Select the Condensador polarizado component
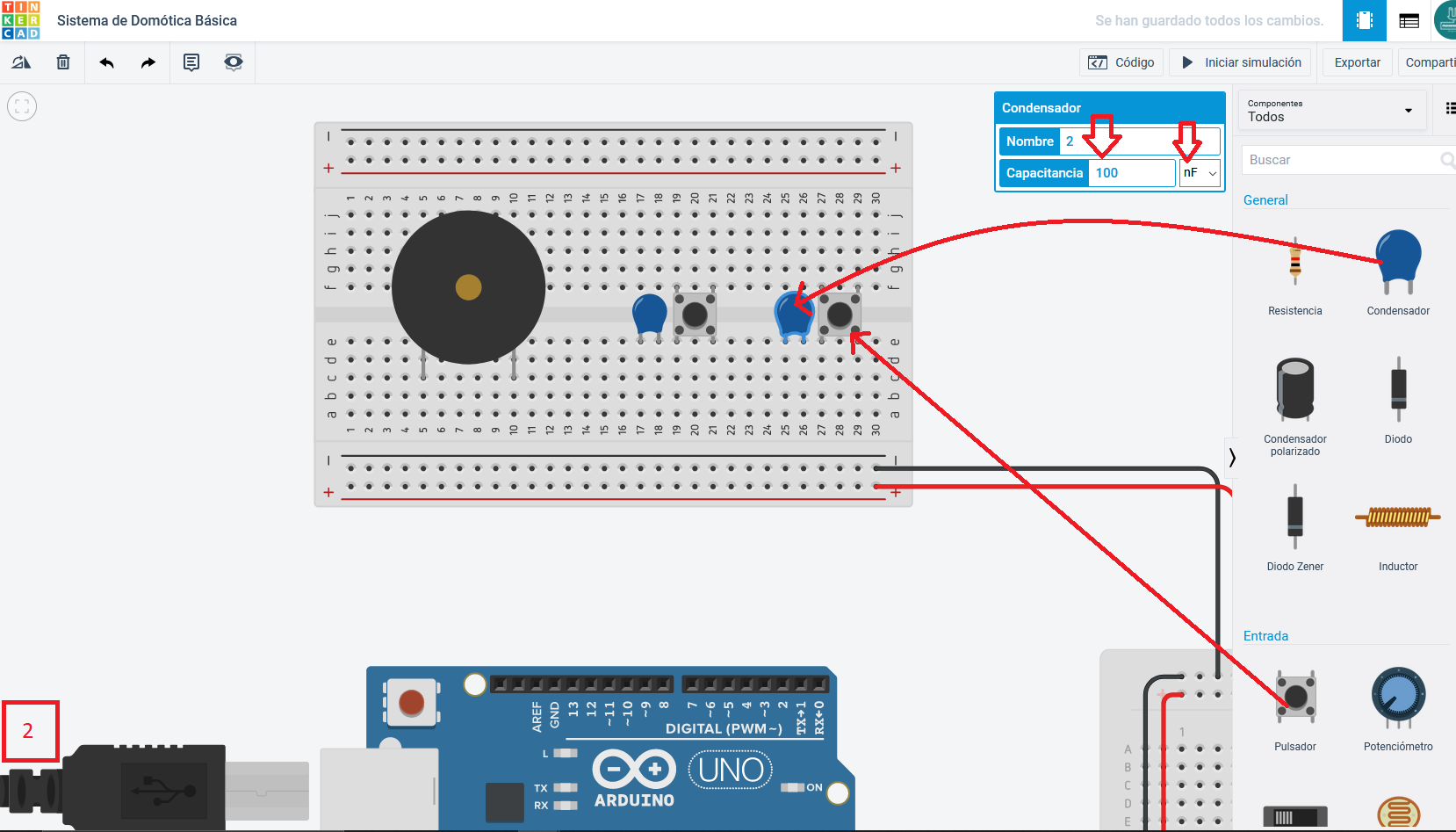 1295,407
